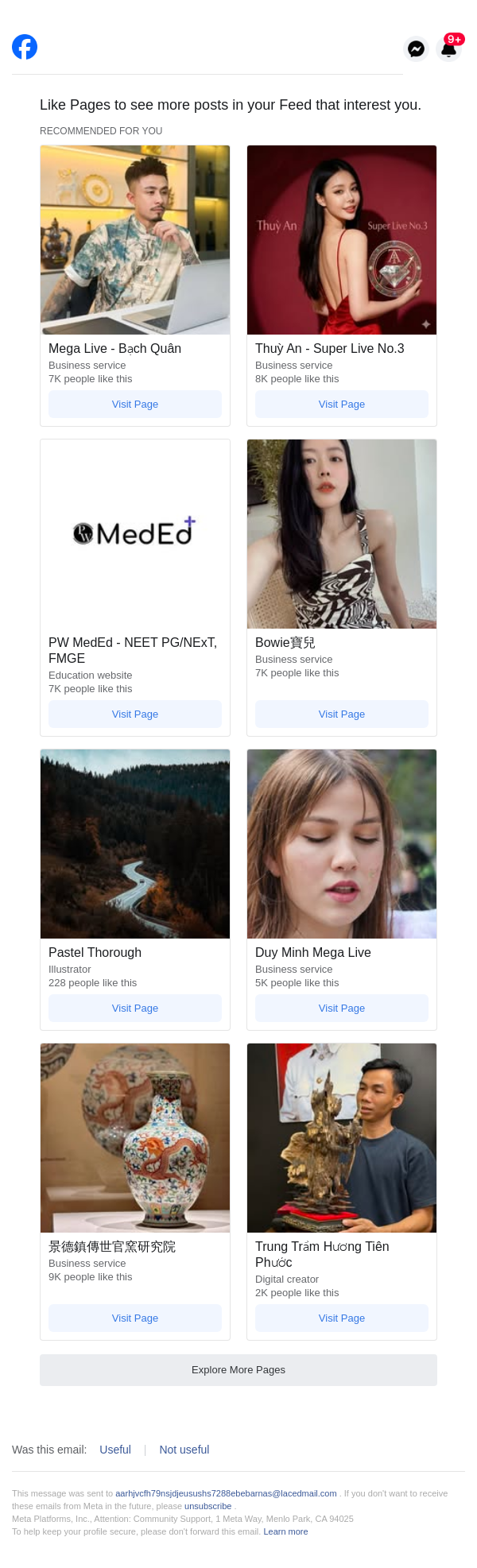Open the PW MedEd logo thumbnail
Image resolution: width=477 pixels, height=1568 pixels.
click(x=135, y=533)
